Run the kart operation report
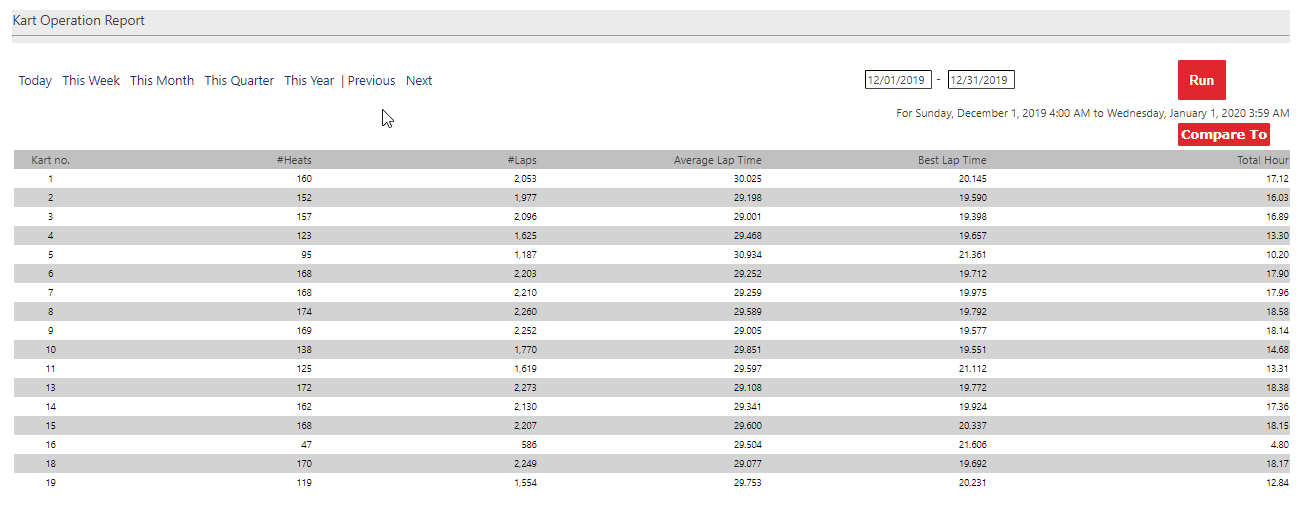 [x=1201, y=80]
